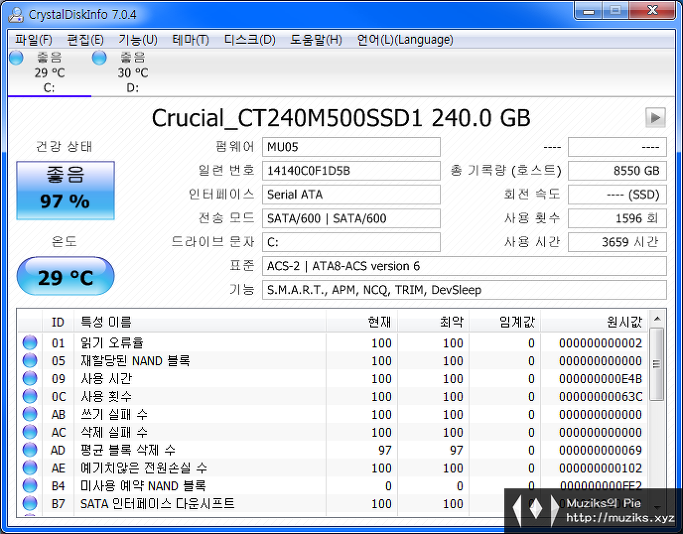Image resolution: width=683 pixels, height=534 pixels.
Task: Open the 기능(U) menu
Action: [x=138, y=40]
